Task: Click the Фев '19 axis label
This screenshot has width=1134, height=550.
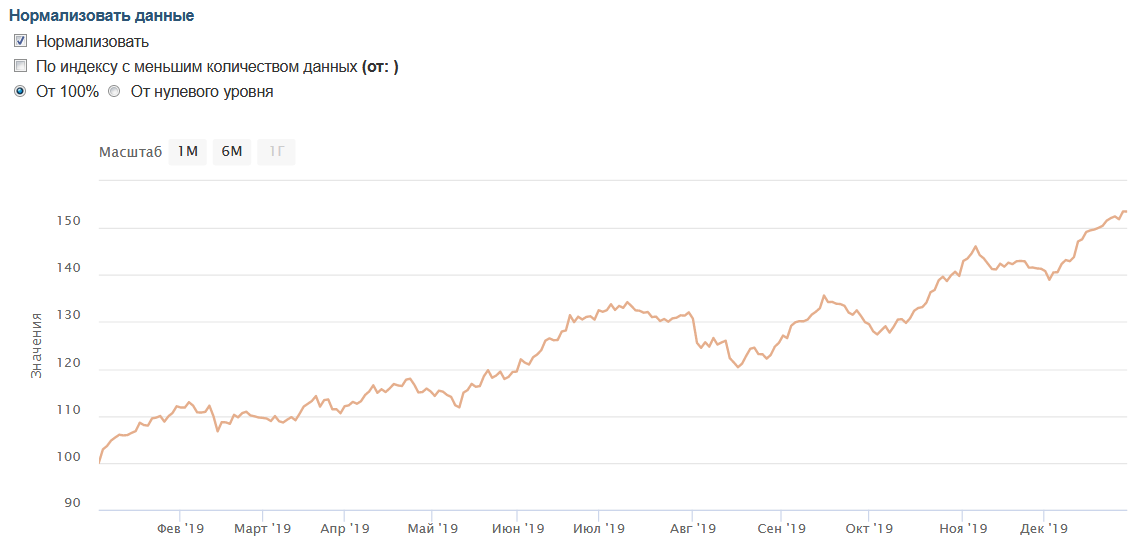Action: click(x=181, y=529)
